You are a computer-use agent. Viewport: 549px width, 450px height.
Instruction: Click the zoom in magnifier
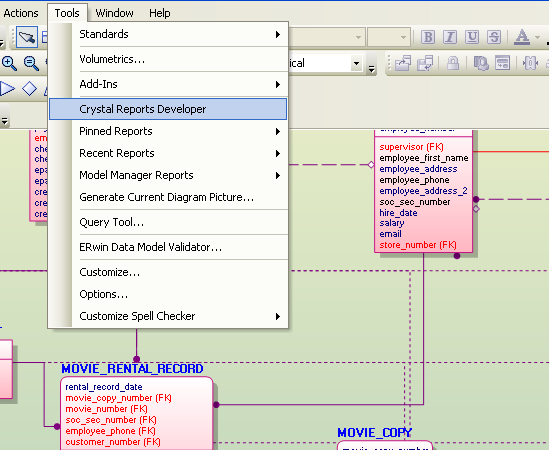tap(9, 63)
